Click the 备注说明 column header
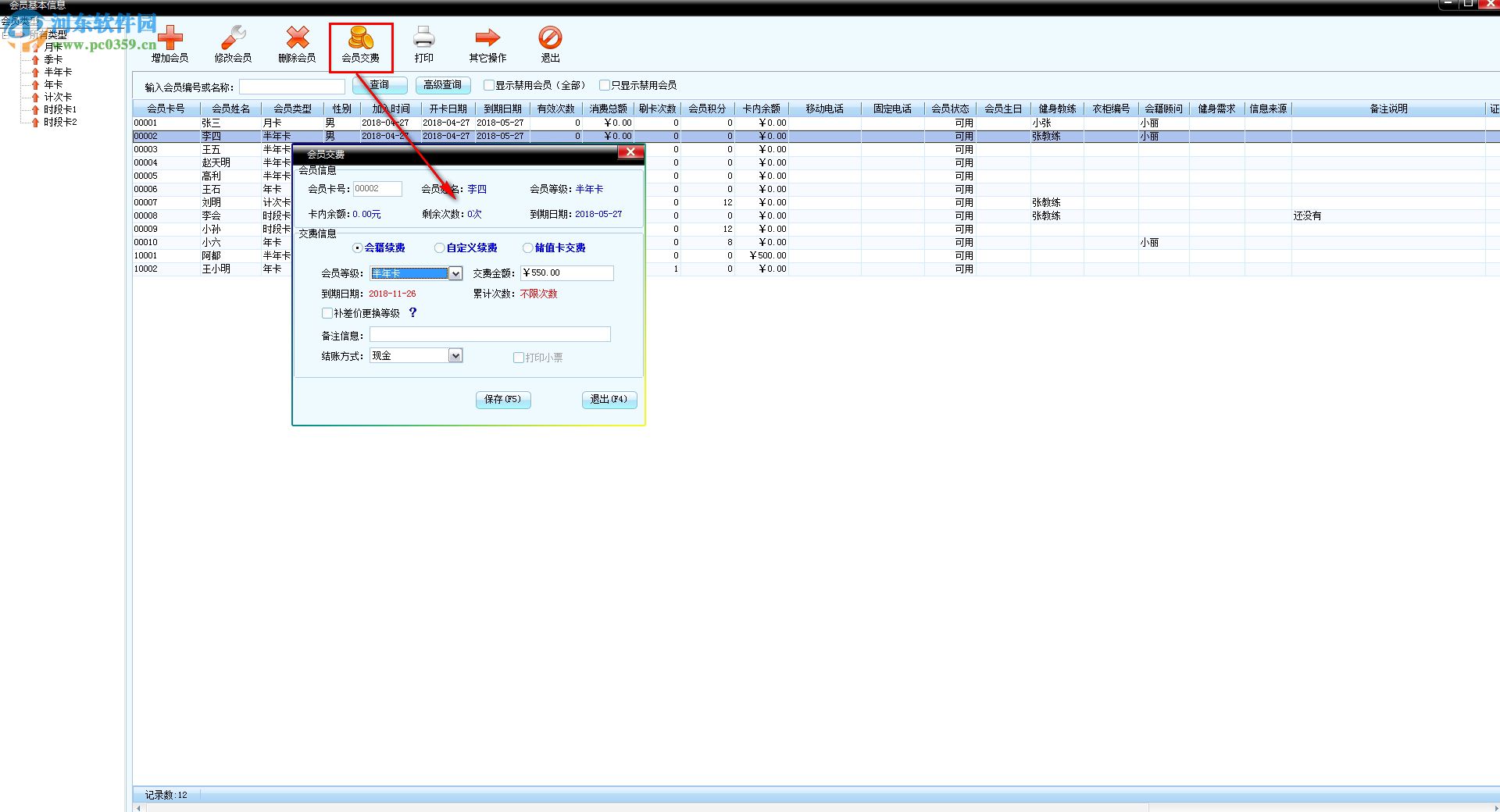 1388,109
